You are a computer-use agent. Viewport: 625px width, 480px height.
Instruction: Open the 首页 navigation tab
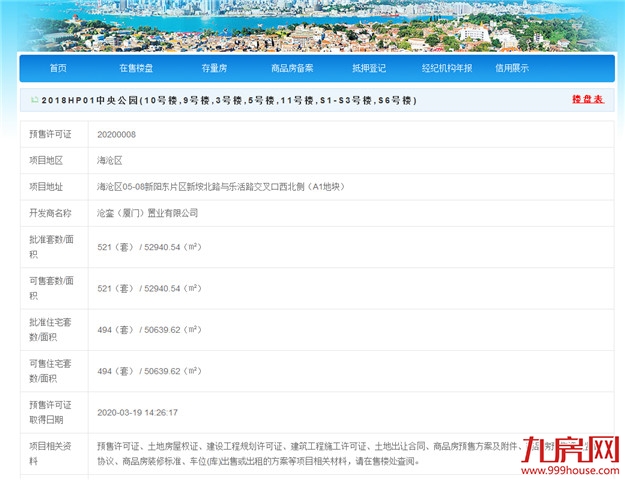tap(58, 68)
